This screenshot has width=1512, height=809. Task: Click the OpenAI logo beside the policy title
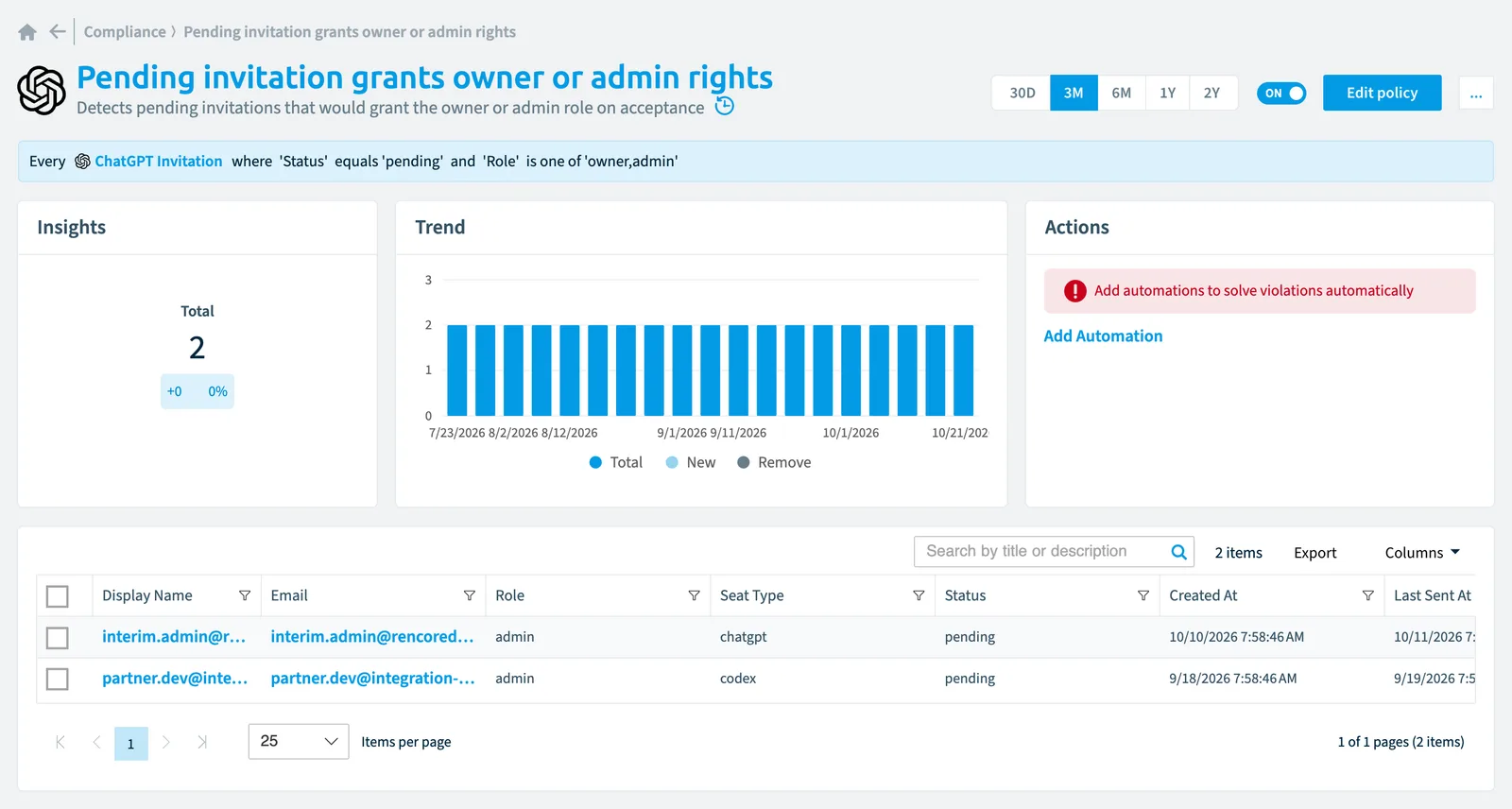[x=42, y=91]
